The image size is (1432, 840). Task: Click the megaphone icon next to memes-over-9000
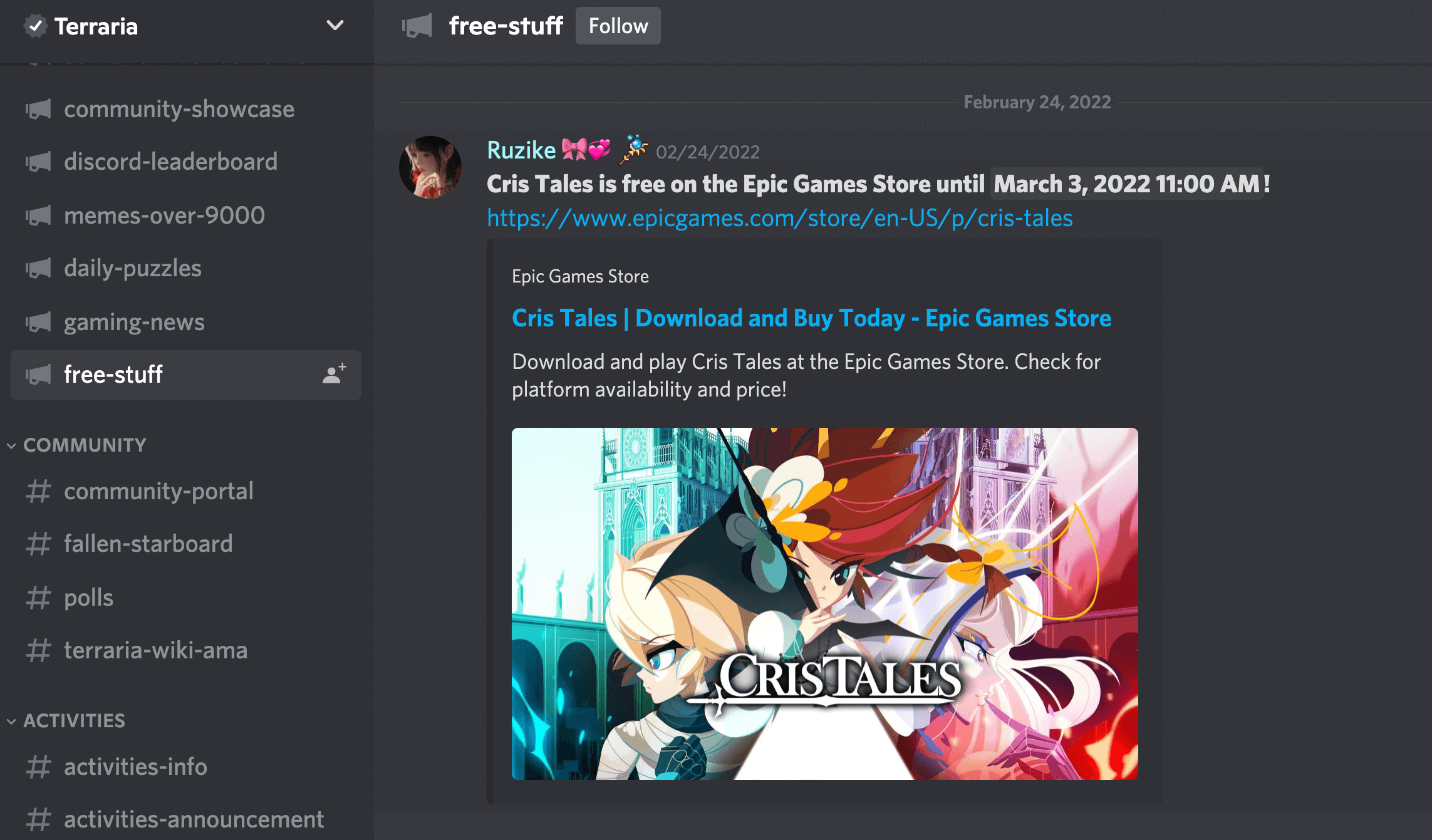39,215
